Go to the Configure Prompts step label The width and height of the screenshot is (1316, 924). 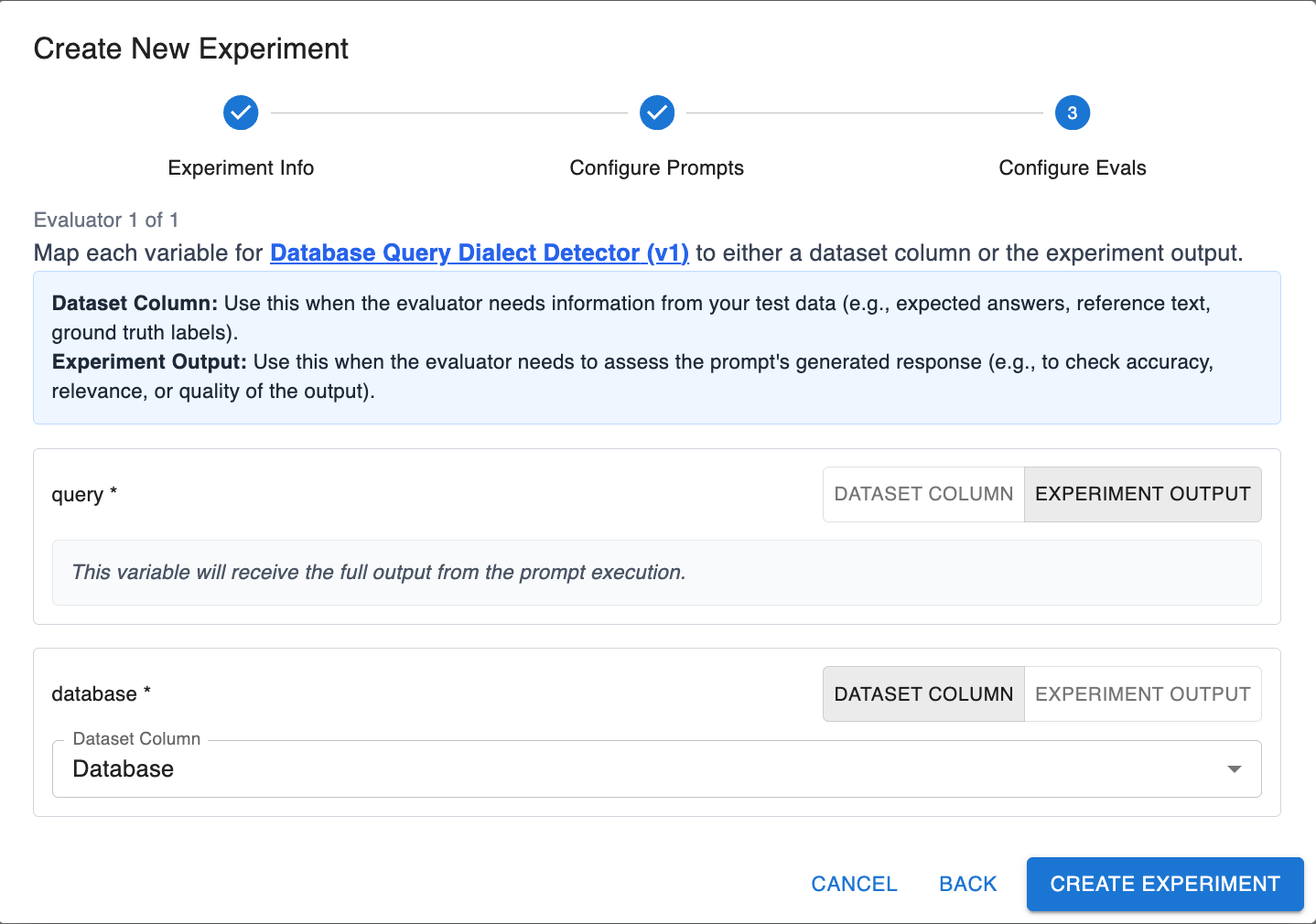pyautogui.click(x=657, y=167)
